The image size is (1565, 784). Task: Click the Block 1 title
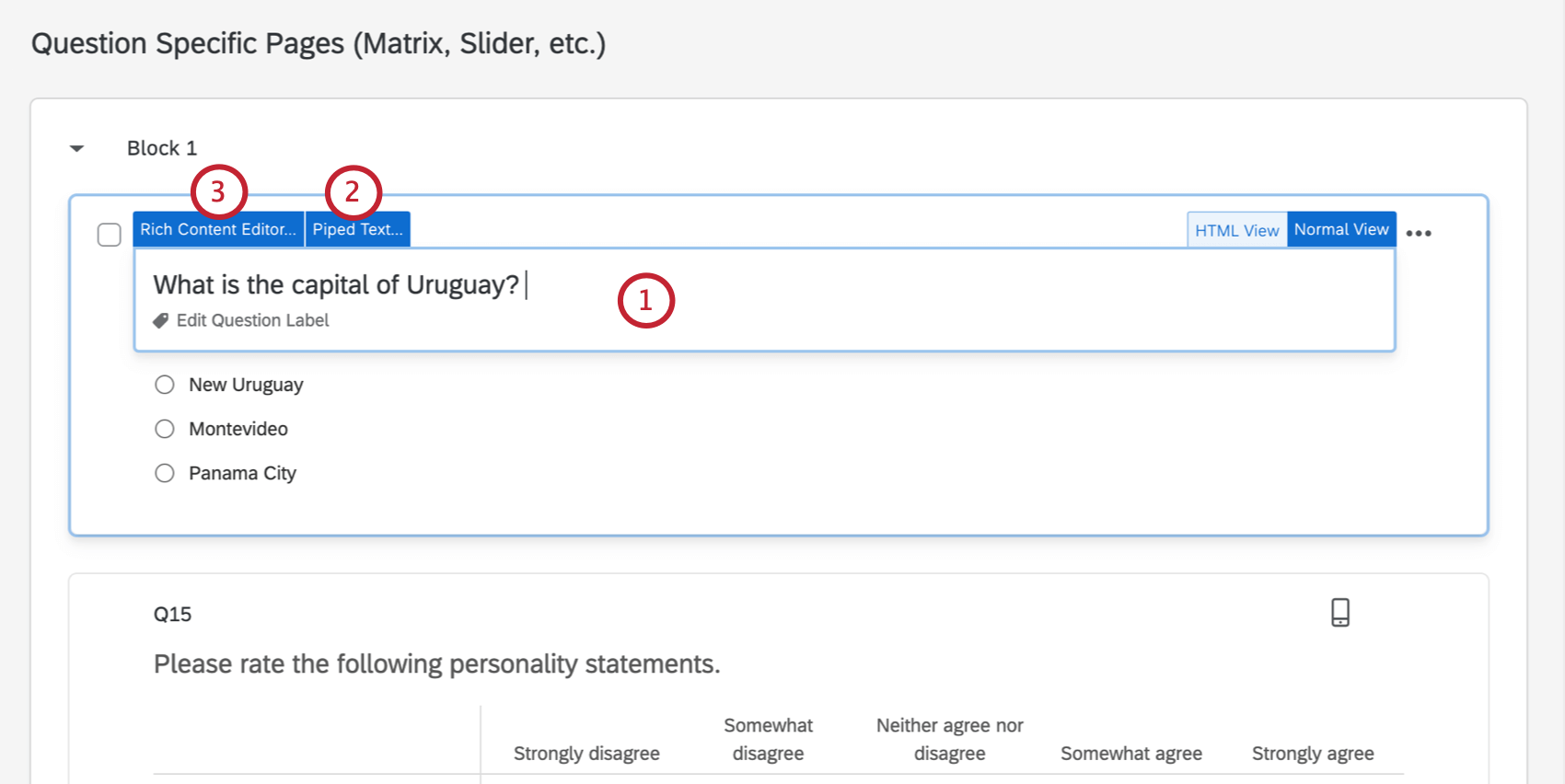[162, 148]
